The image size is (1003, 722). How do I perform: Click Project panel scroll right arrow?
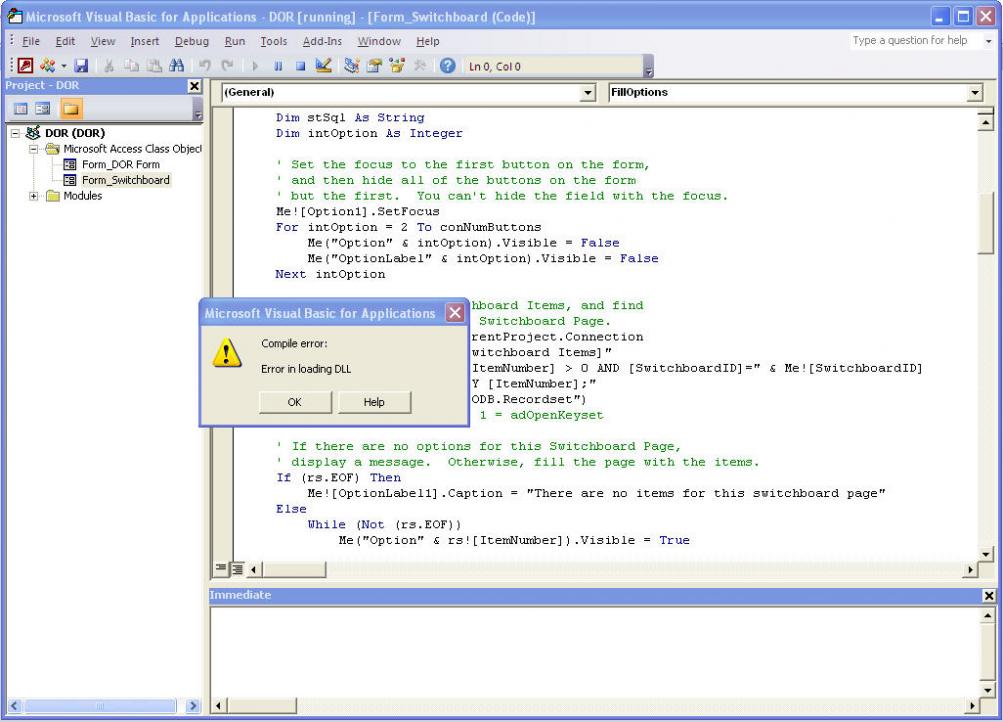click(193, 706)
